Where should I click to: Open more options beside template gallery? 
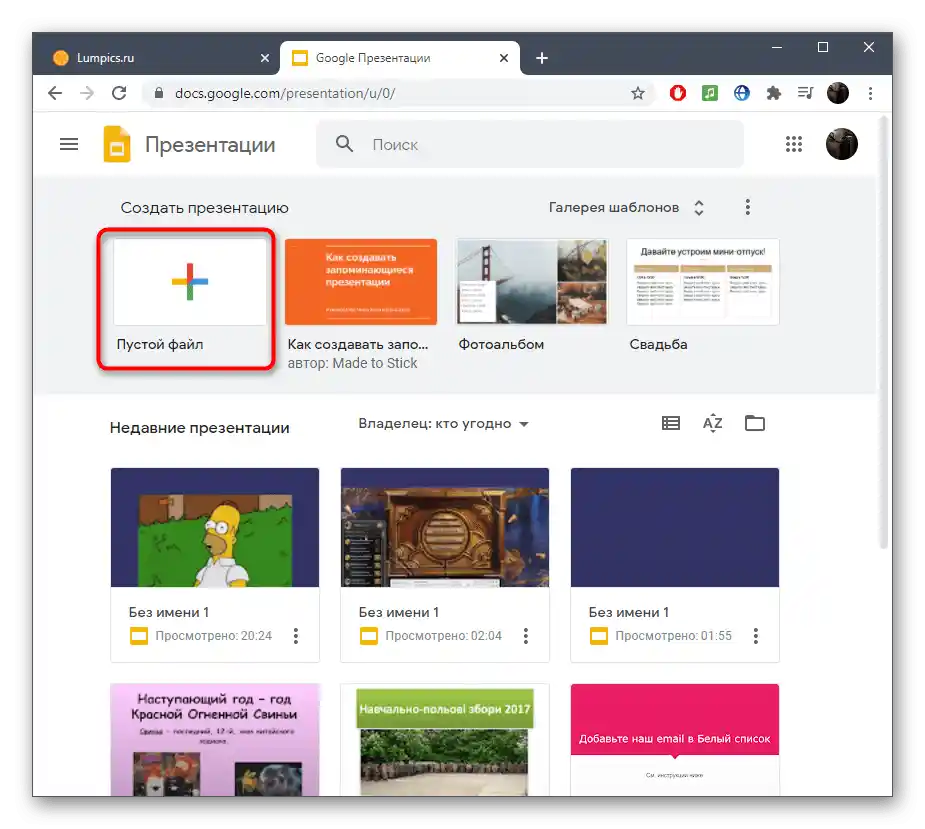(747, 207)
